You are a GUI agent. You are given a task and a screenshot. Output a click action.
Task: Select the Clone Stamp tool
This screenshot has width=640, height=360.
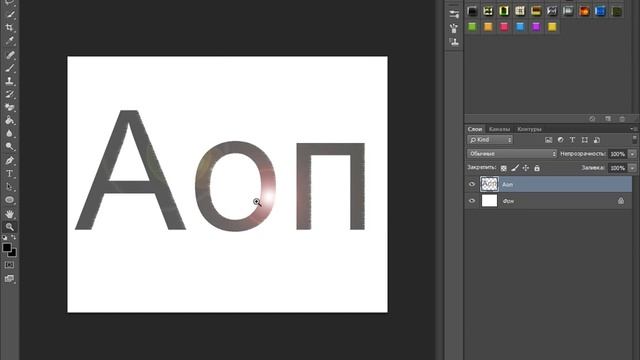tap(10, 81)
